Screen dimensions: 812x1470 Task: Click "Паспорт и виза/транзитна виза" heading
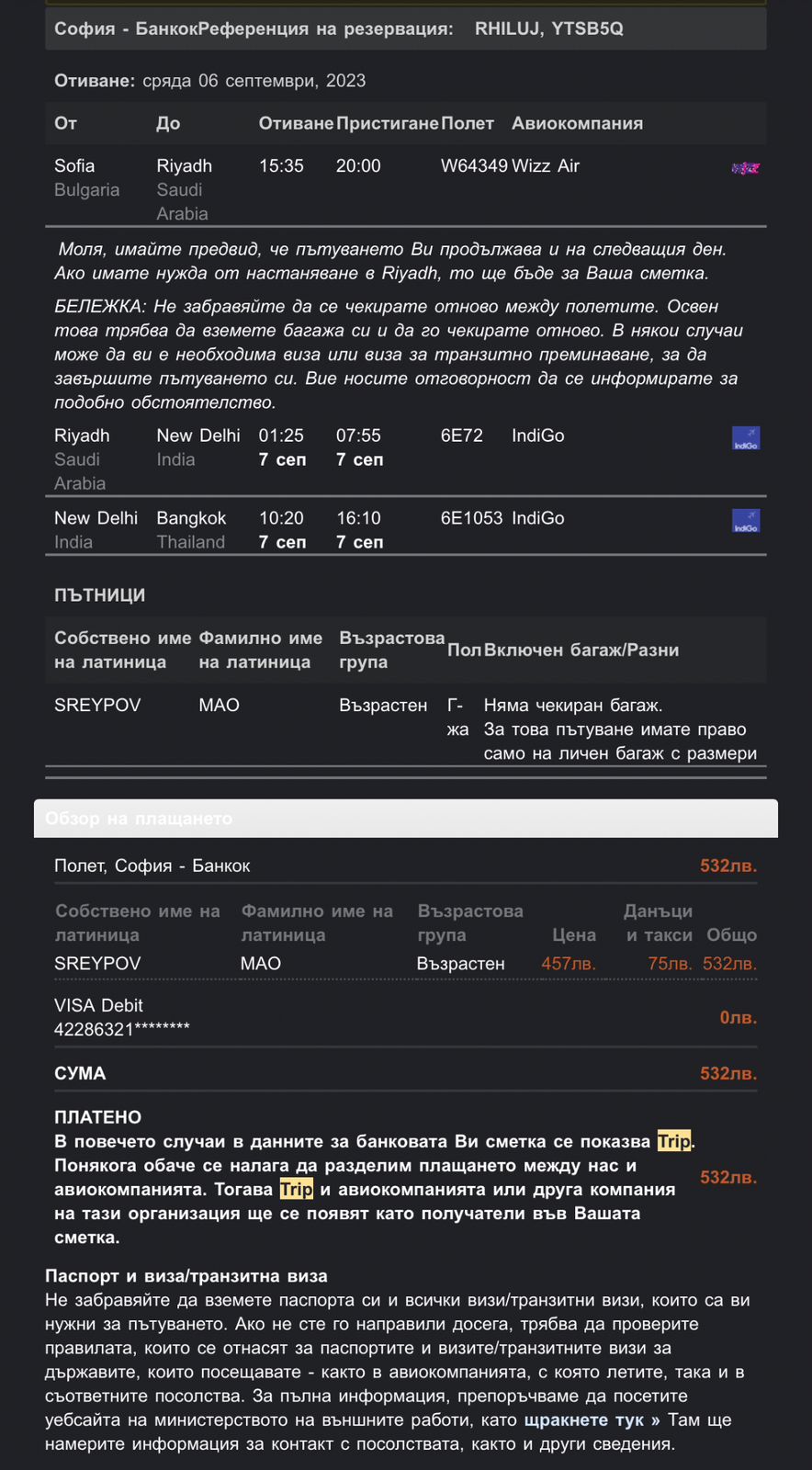(186, 1276)
